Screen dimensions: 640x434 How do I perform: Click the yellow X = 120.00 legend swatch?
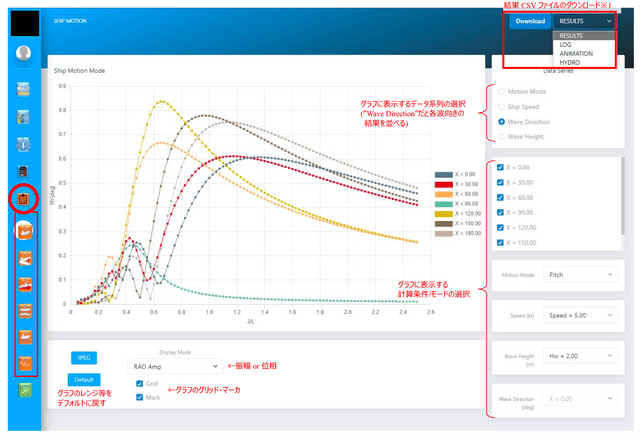click(x=444, y=214)
